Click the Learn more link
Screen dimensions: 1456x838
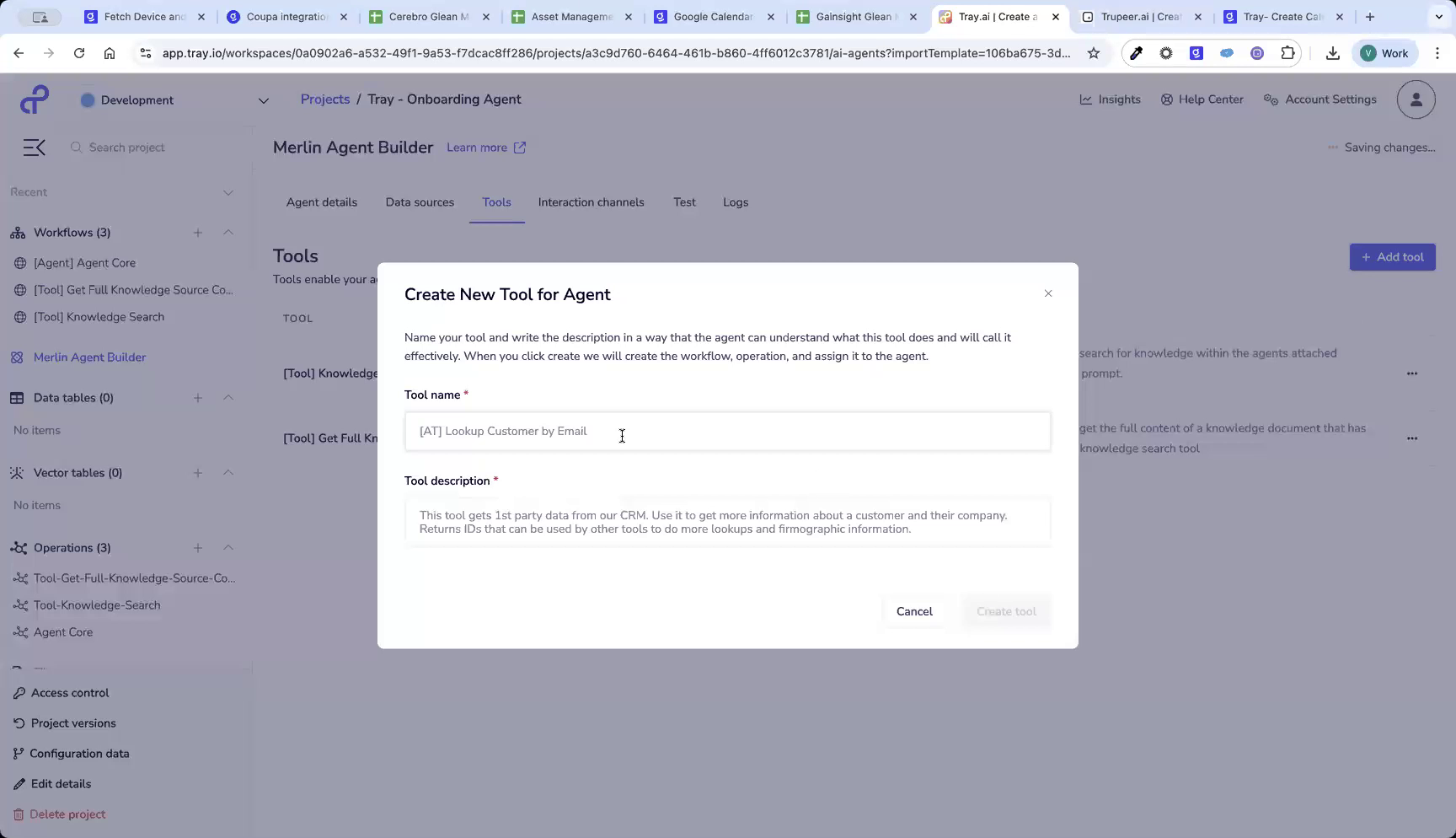coord(477,148)
